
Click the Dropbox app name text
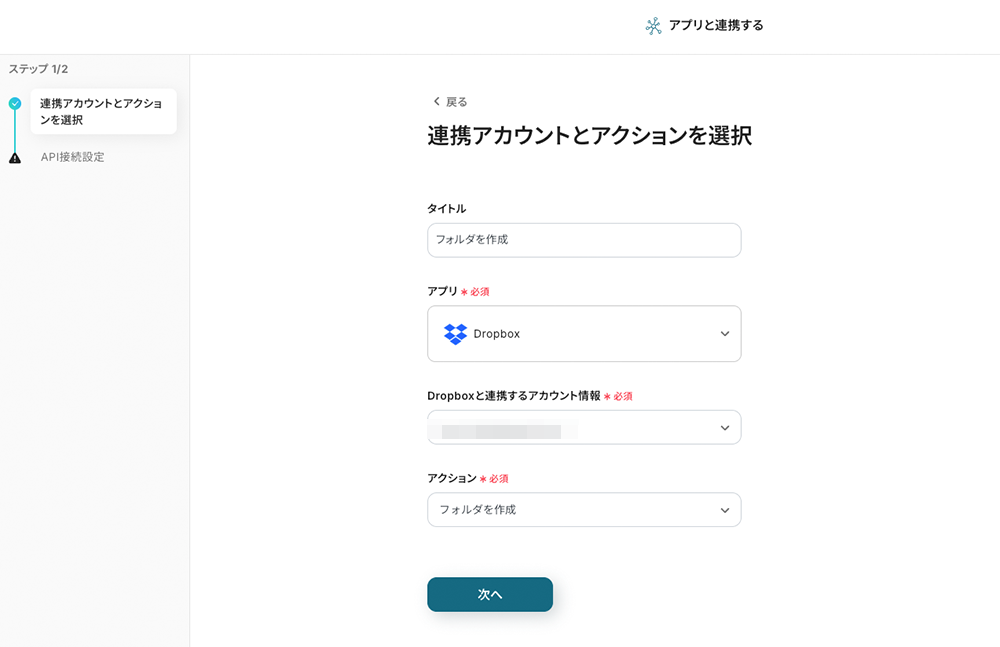pyautogui.click(x=497, y=334)
